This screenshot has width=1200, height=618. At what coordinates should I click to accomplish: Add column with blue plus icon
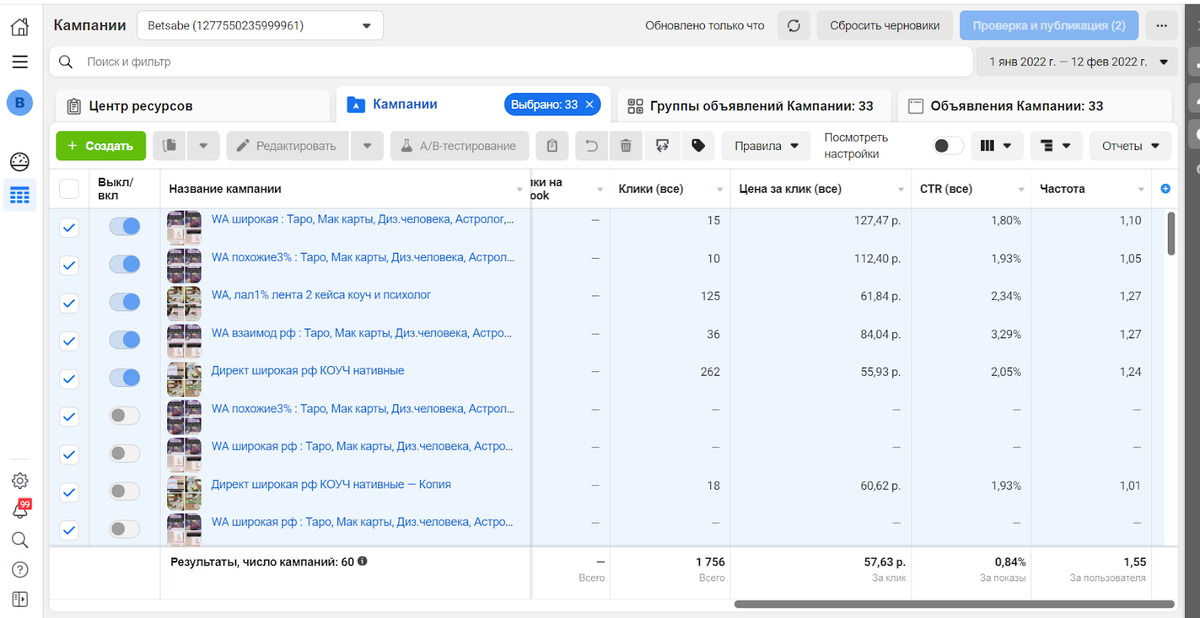coord(1165,189)
